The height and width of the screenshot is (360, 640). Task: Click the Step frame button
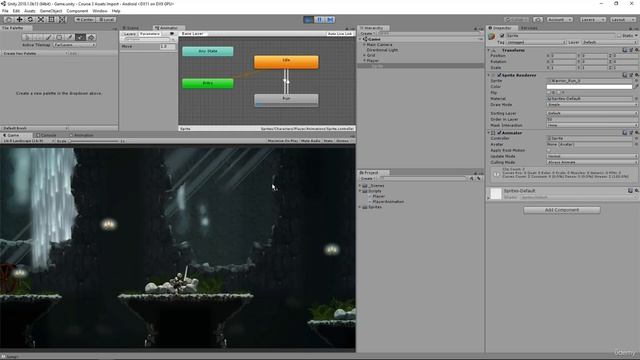330,19
